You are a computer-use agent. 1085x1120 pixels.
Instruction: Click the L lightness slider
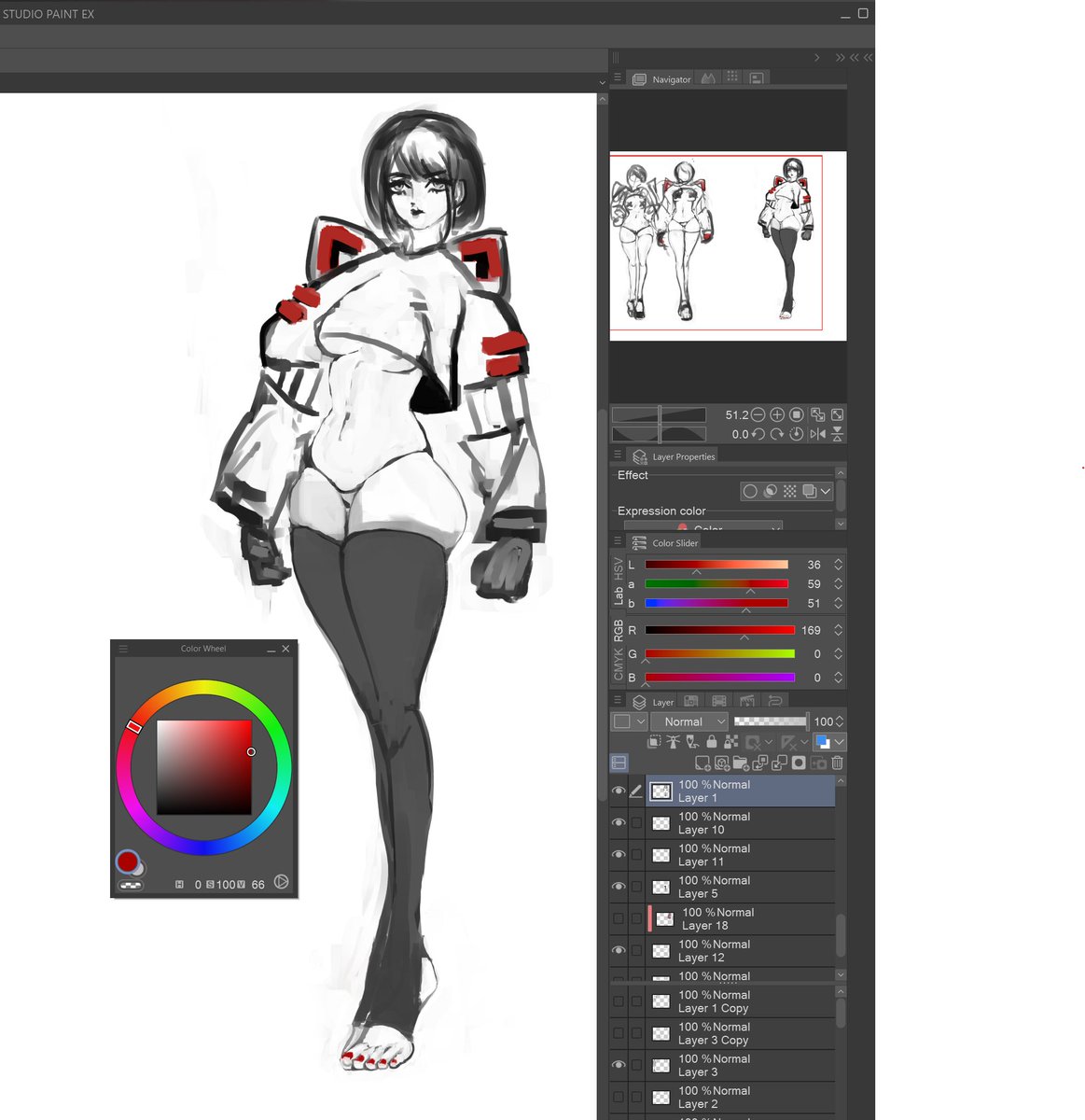tap(716, 565)
